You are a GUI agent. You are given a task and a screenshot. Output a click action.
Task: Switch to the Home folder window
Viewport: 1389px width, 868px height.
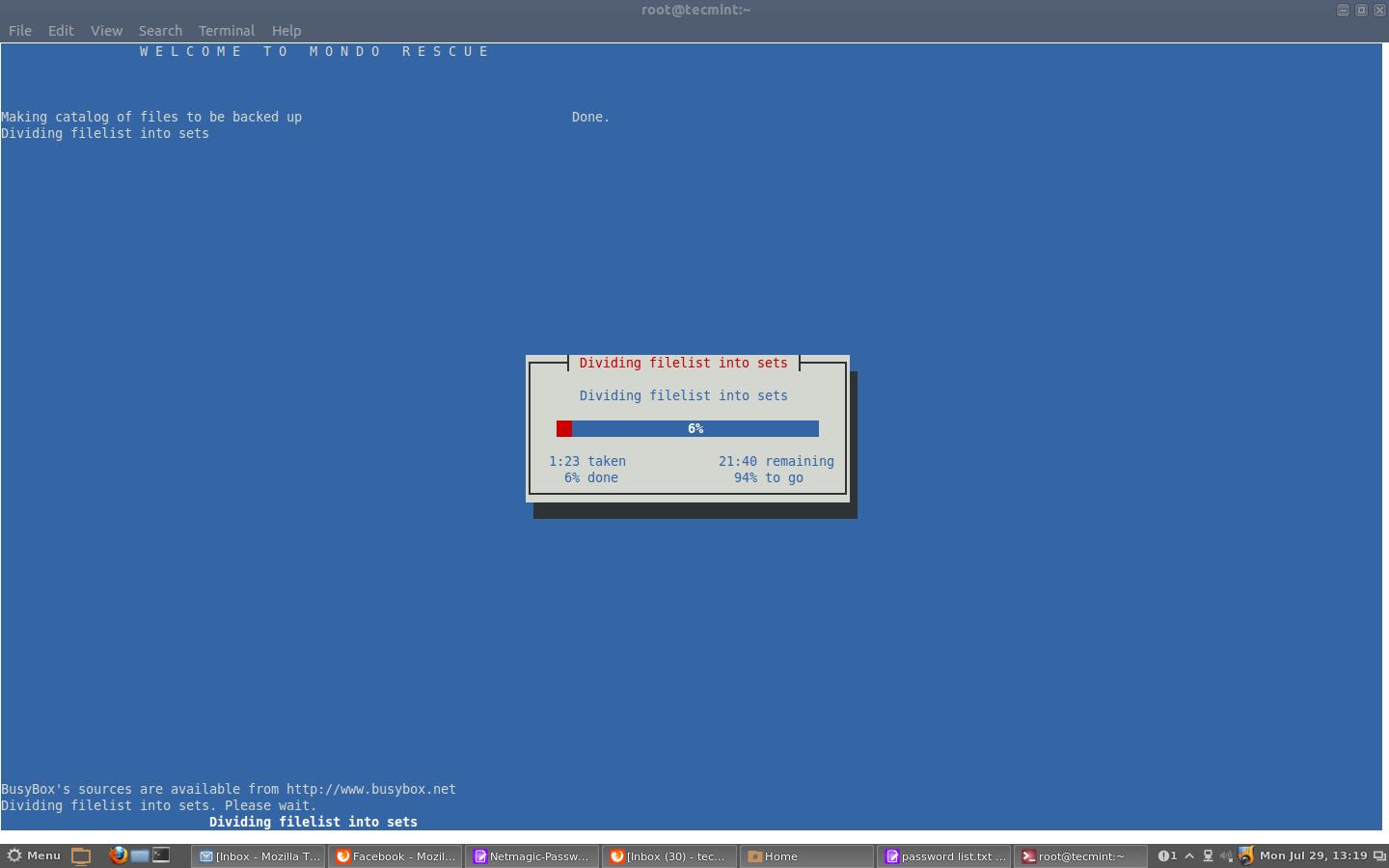pos(808,856)
